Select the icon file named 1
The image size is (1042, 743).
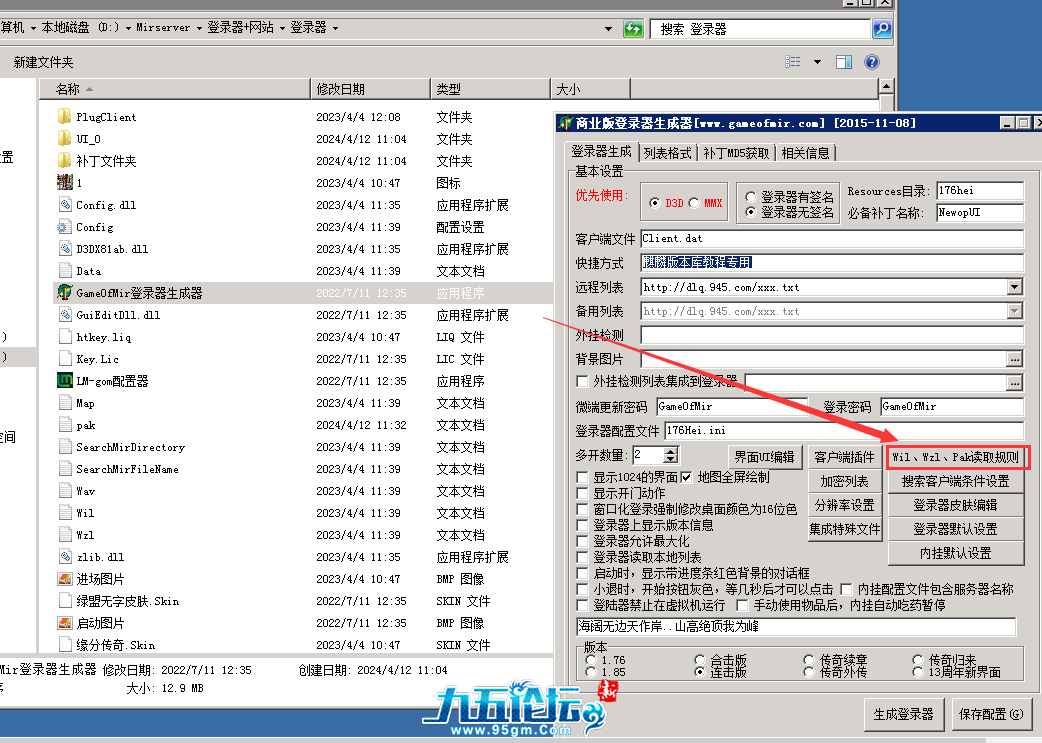click(x=64, y=183)
